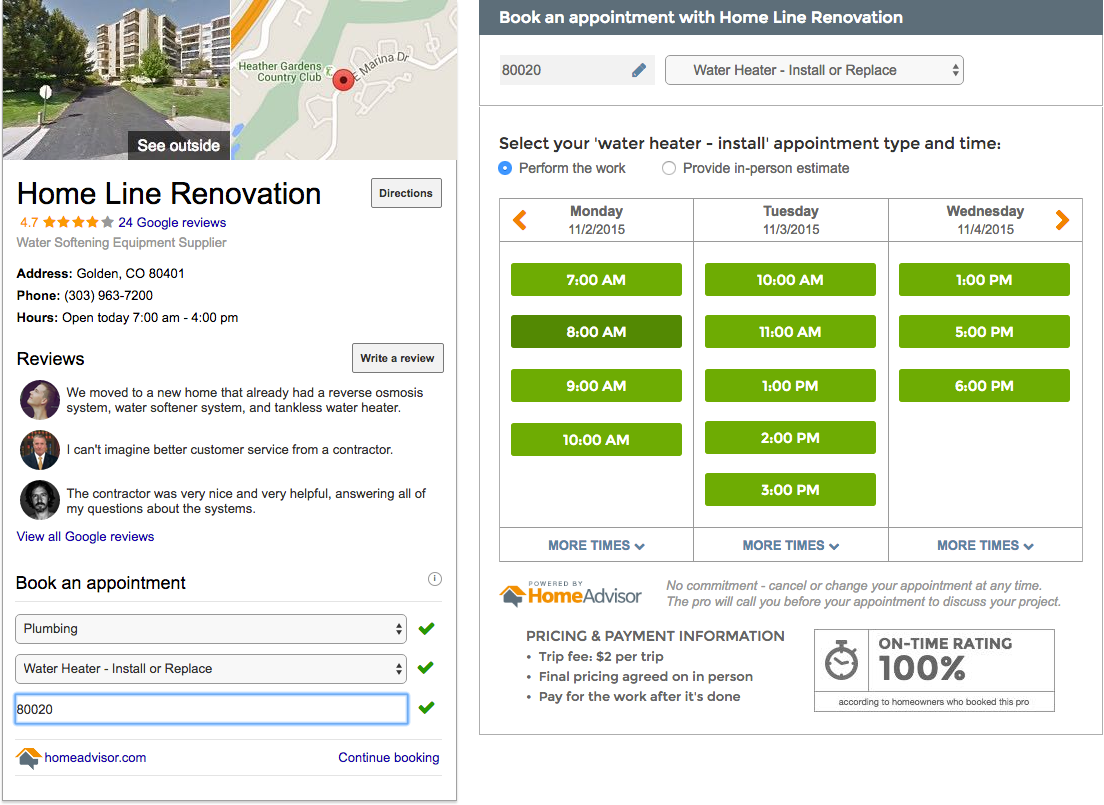This screenshot has width=1104, height=805.
Task: Open the 24 Google reviews link
Action: point(172,223)
